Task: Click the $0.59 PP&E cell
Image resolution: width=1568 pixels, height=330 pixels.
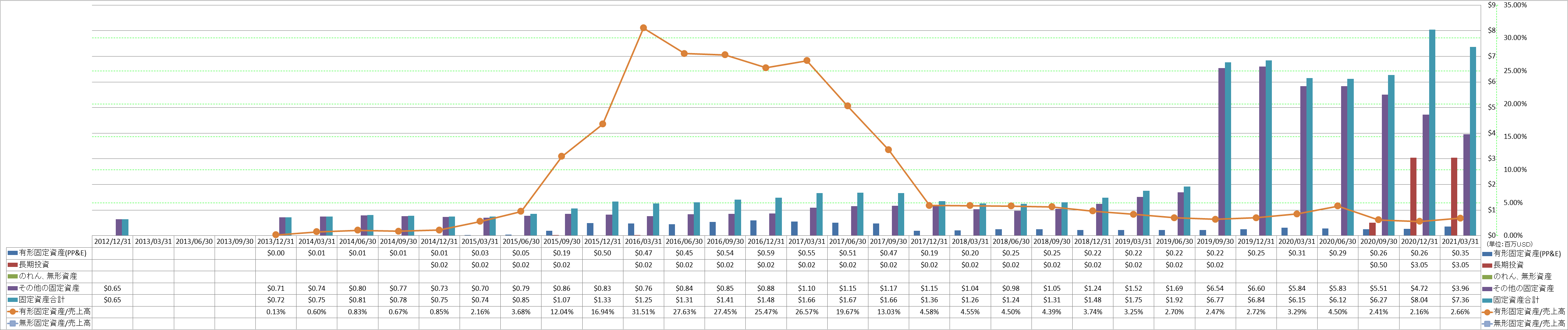Action: (766, 253)
